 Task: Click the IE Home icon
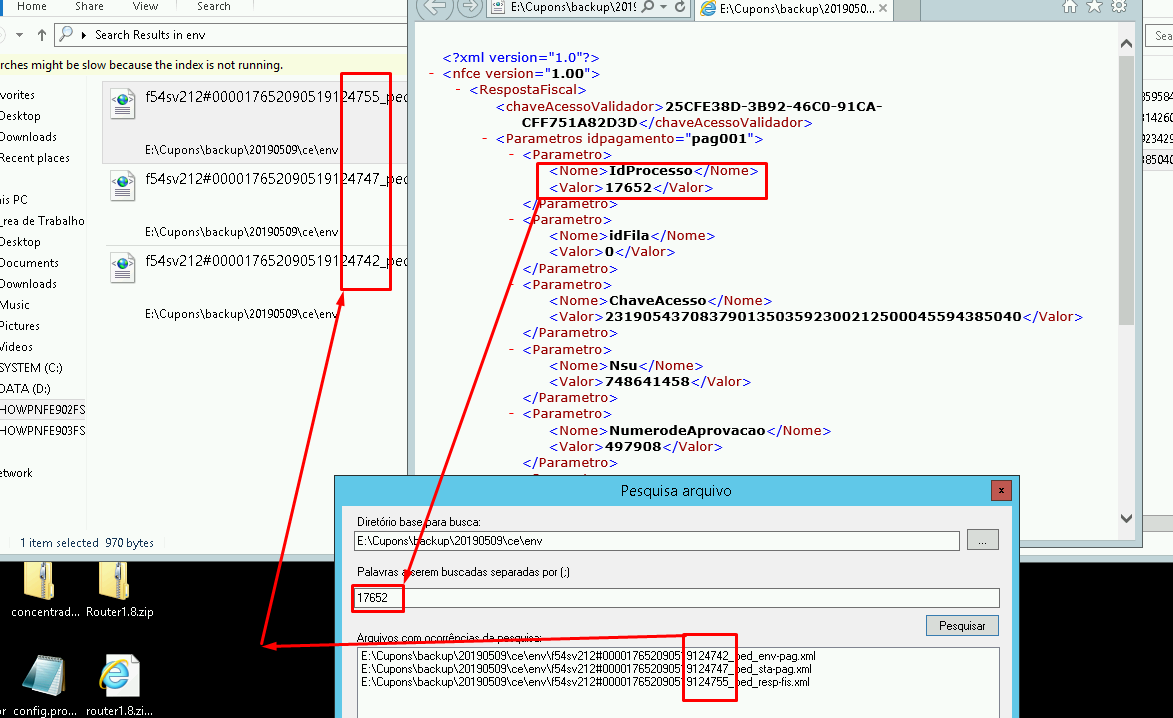click(1069, 7)
